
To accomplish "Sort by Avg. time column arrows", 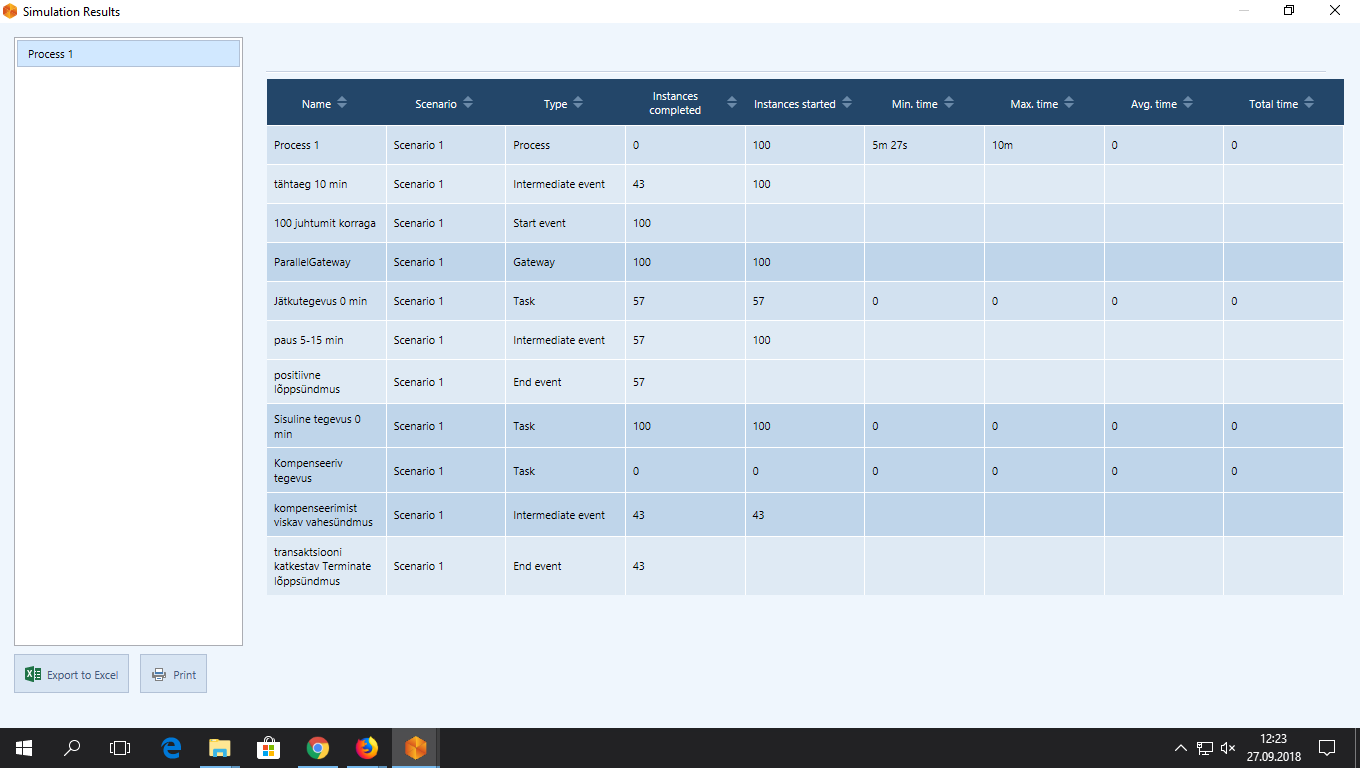I will (x=1188, y=103).
